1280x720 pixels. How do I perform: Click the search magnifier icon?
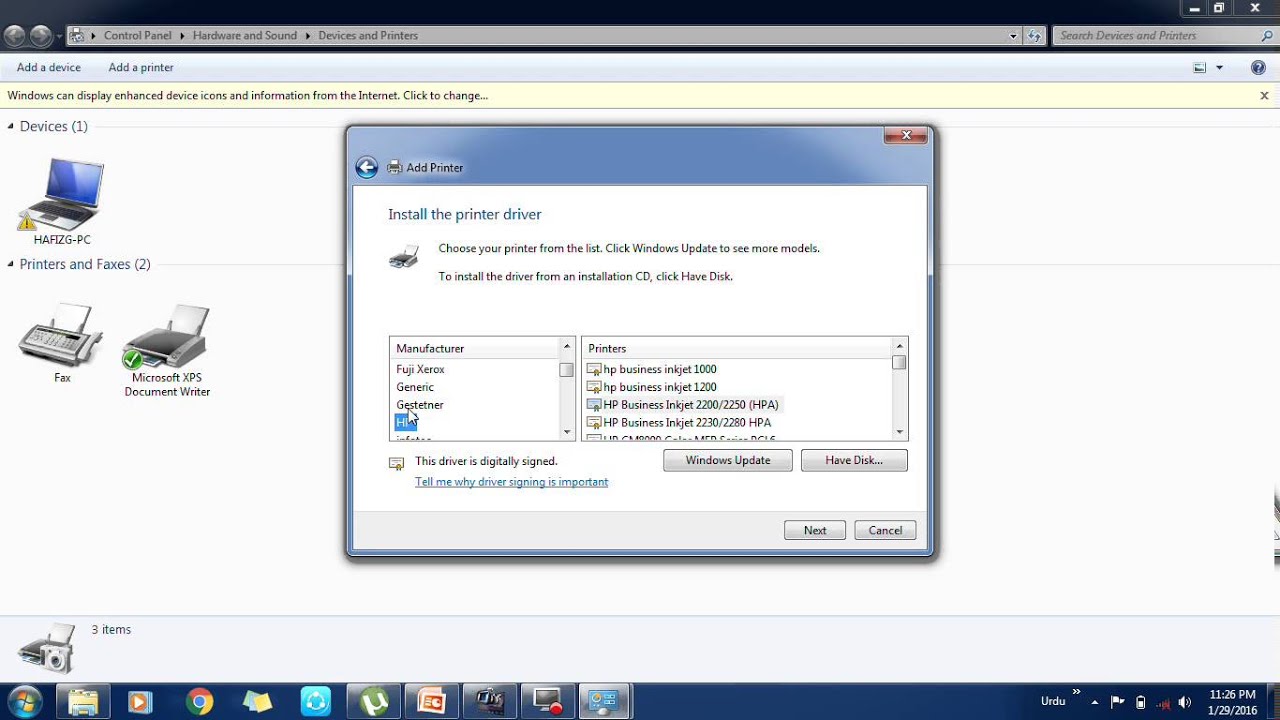click(x=1267, y=36)
